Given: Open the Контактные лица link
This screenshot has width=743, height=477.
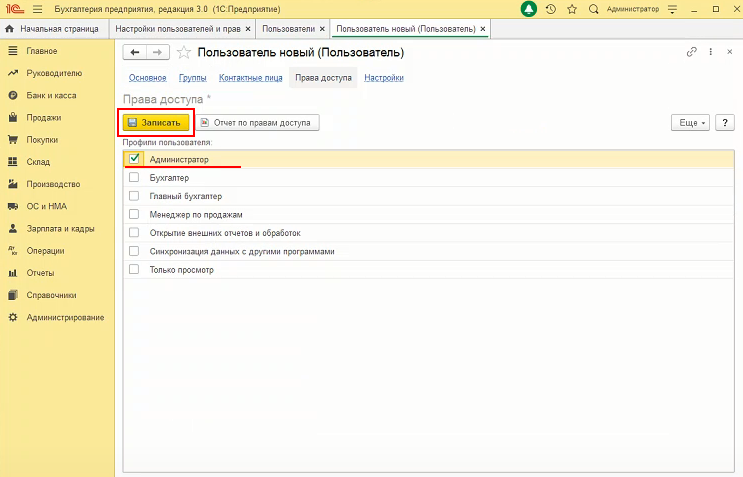Looking at the screenshot, I should (x=251, y=78).
